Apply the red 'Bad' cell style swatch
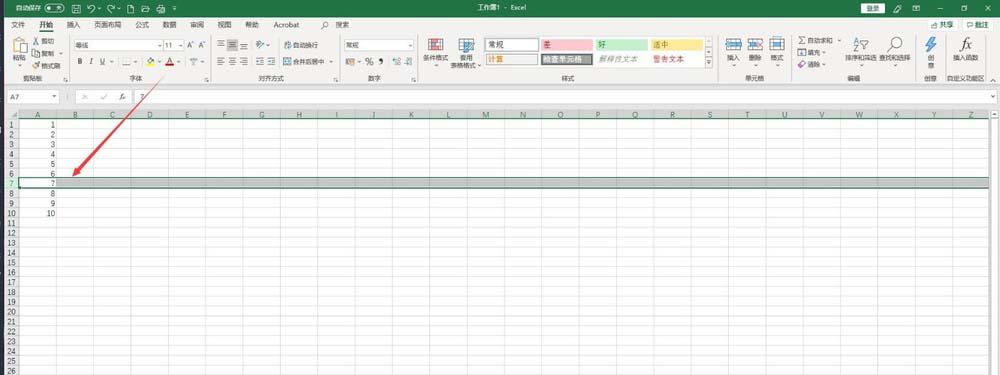Screen dimensions: 1000x375 pyautogui.click(x=567, y=45)
